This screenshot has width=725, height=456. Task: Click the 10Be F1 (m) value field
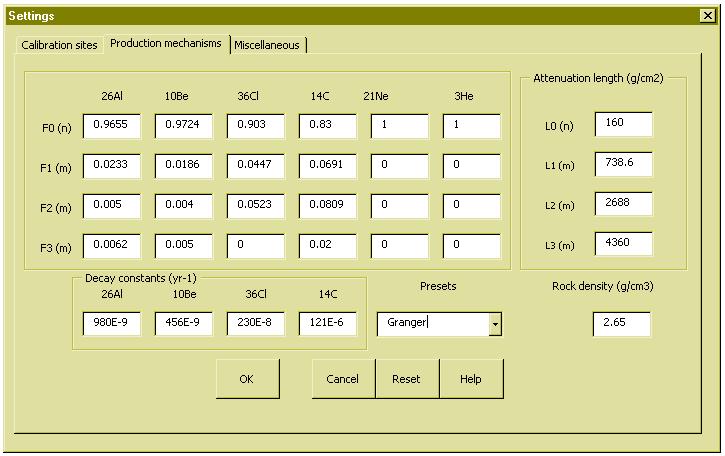[x=183, y=165]
